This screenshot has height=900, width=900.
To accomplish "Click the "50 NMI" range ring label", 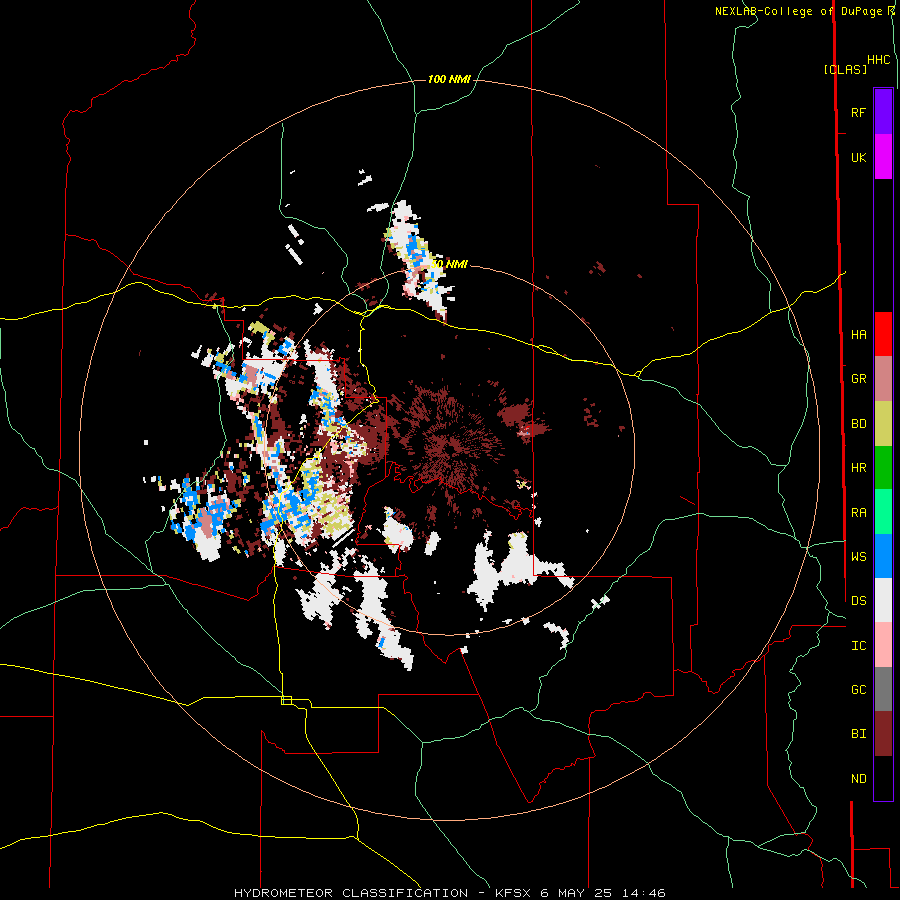I will tap(449, 264).
